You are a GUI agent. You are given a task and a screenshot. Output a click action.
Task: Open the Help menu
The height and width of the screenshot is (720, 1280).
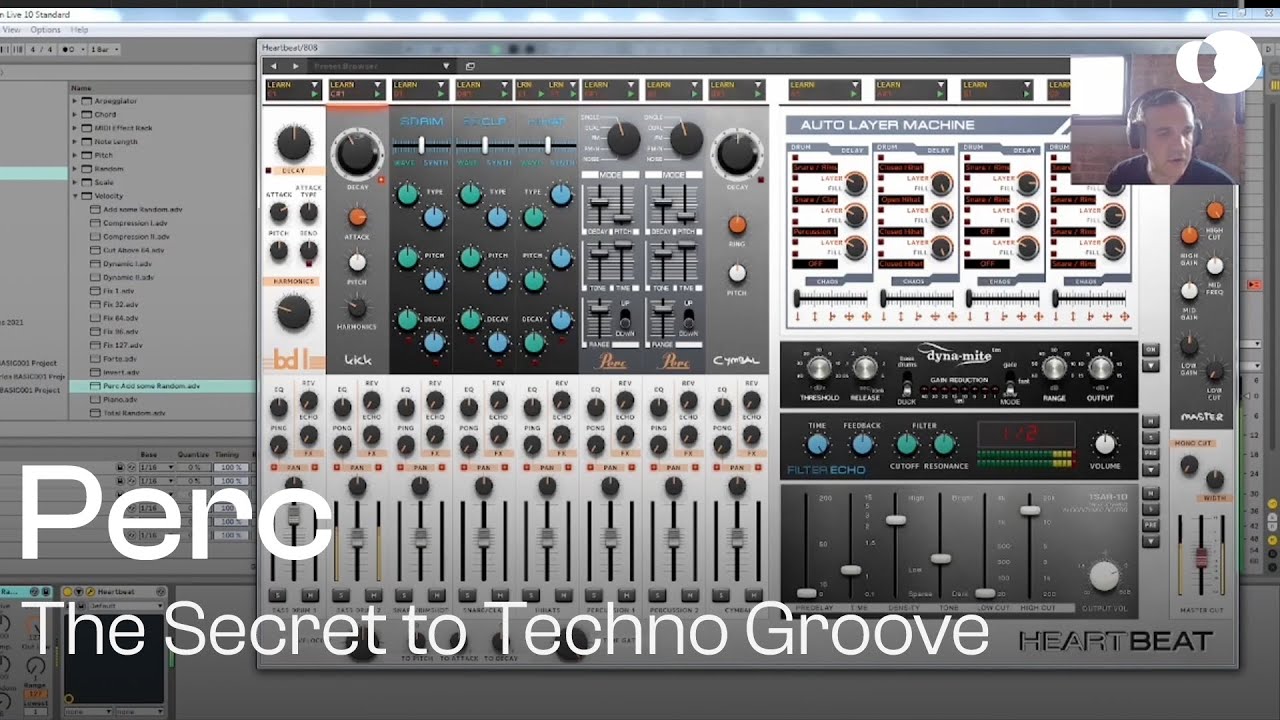(79, 30)
